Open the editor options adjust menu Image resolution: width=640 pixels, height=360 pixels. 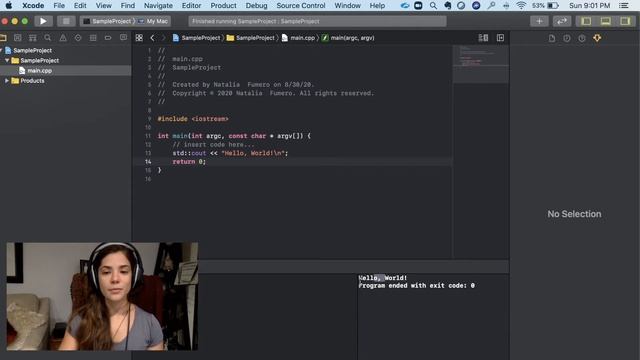point(483,38)
